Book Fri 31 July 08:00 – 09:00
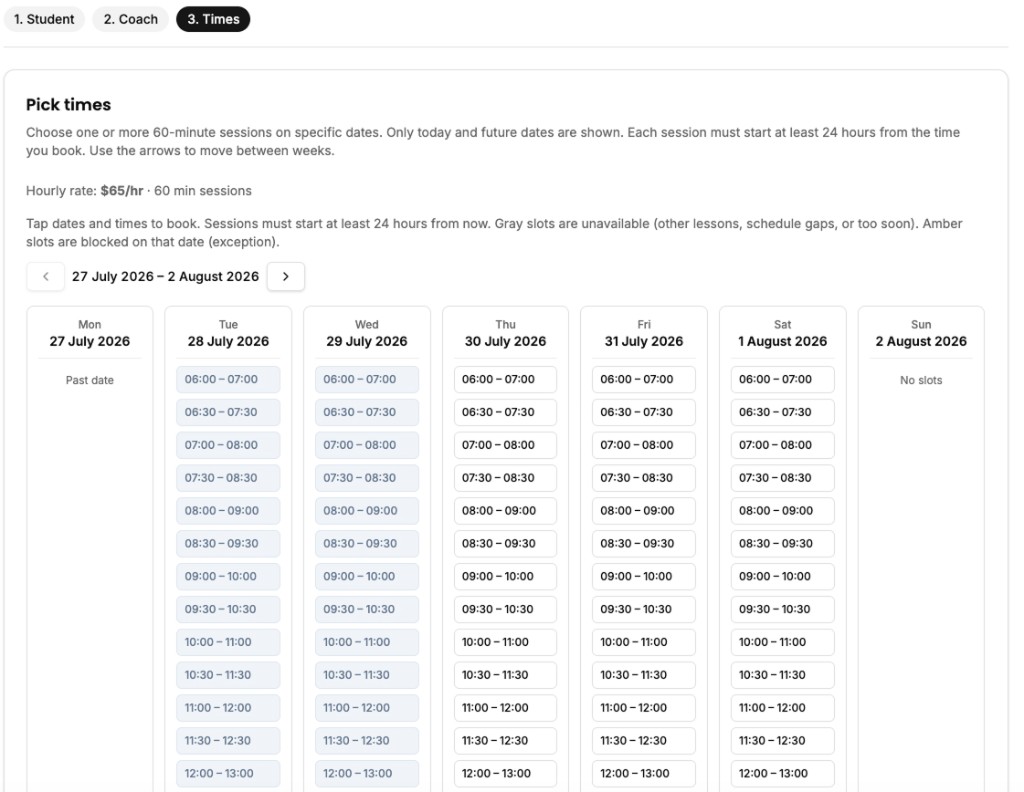The image size is (1024, 792). [644, 511]
